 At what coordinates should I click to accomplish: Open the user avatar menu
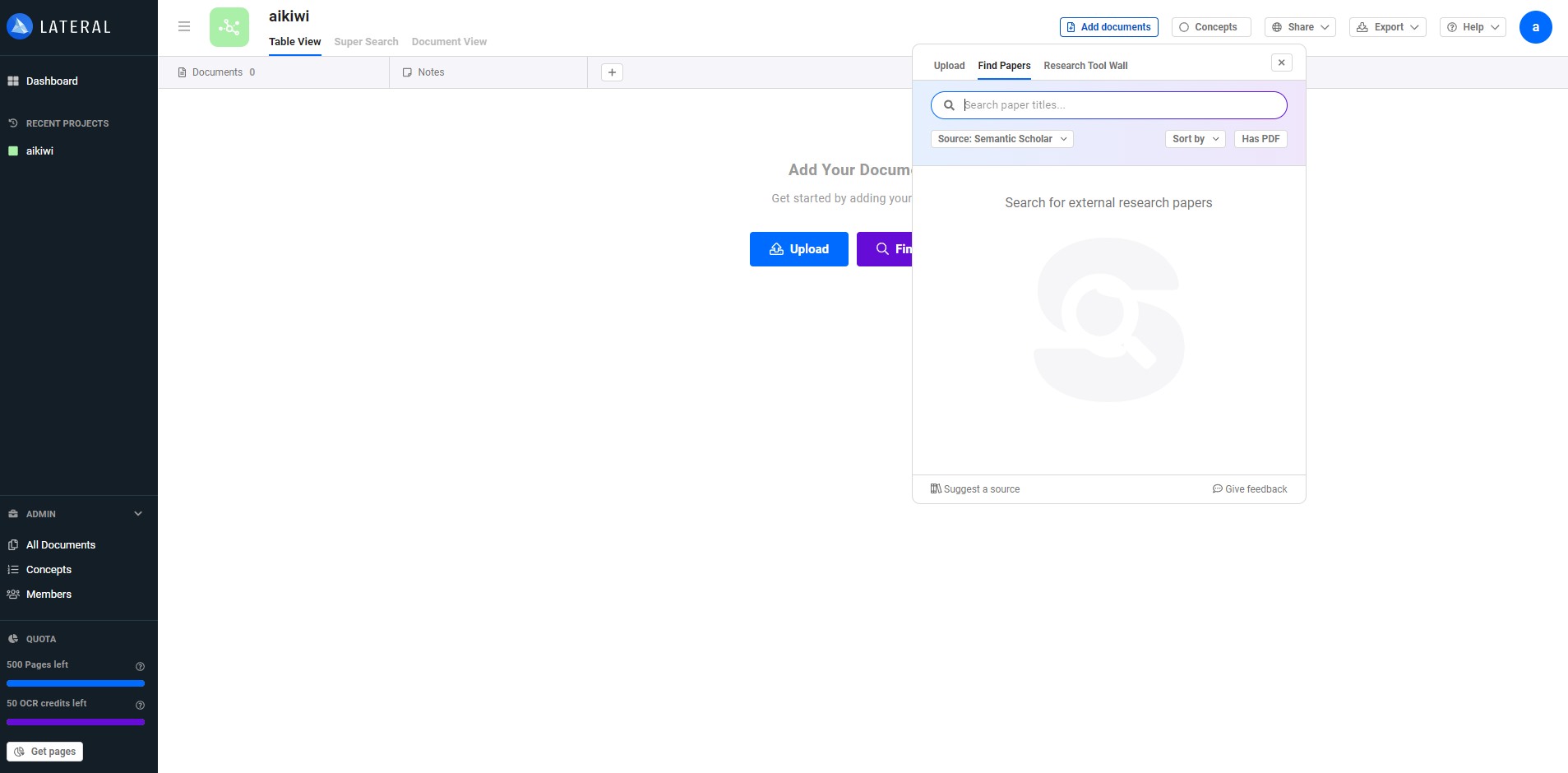pos(1535,27)
